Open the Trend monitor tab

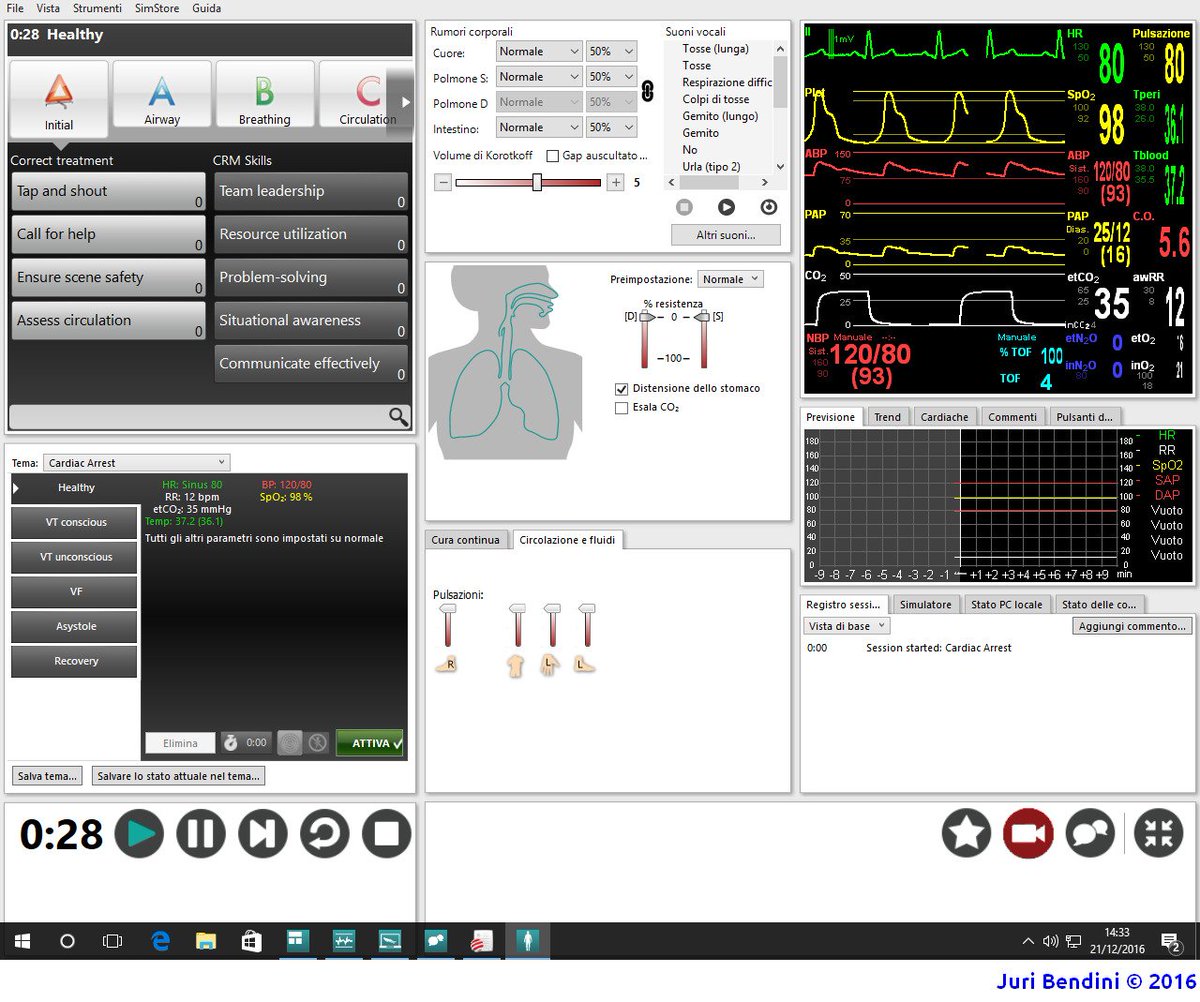pos(888,416)
